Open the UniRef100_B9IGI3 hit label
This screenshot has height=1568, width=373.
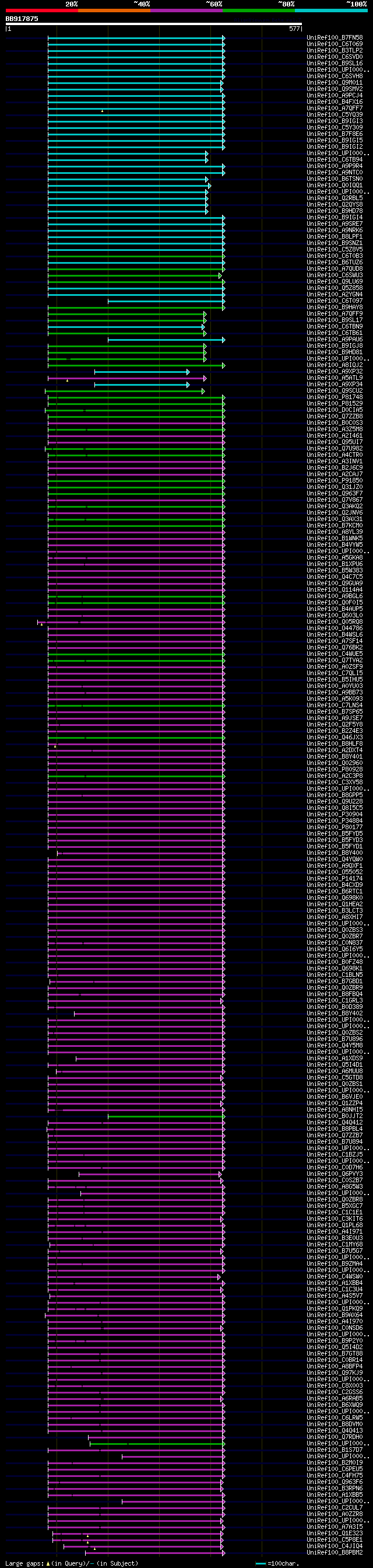pyautogui.click(x=335, y=121)
